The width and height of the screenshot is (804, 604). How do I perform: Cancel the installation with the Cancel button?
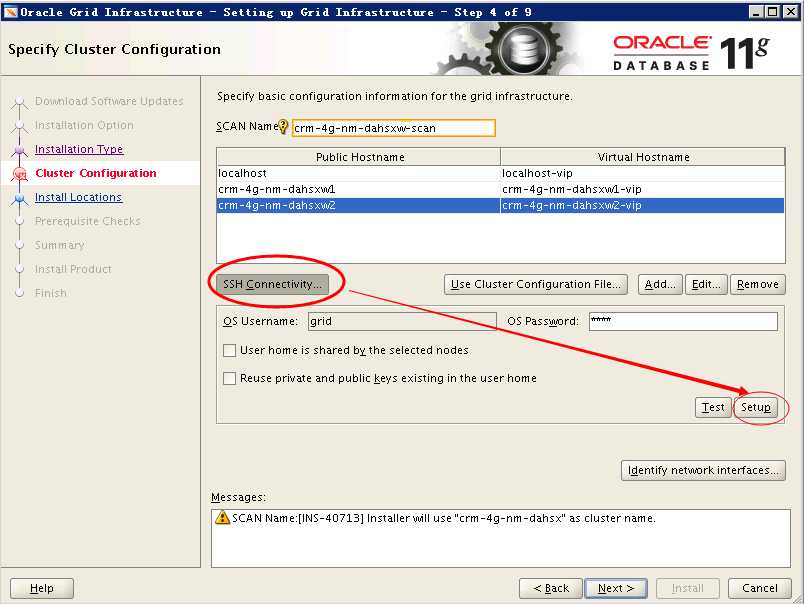759,588
